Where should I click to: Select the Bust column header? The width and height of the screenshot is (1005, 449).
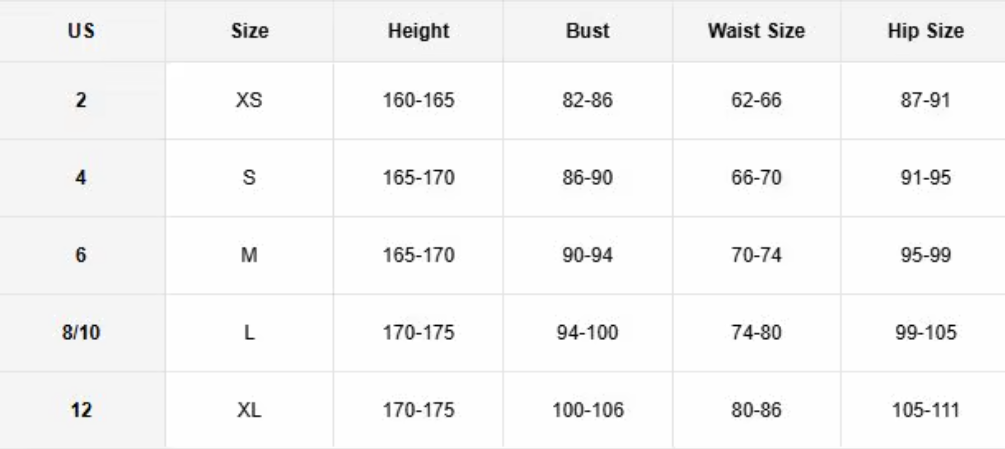point(587,31)
